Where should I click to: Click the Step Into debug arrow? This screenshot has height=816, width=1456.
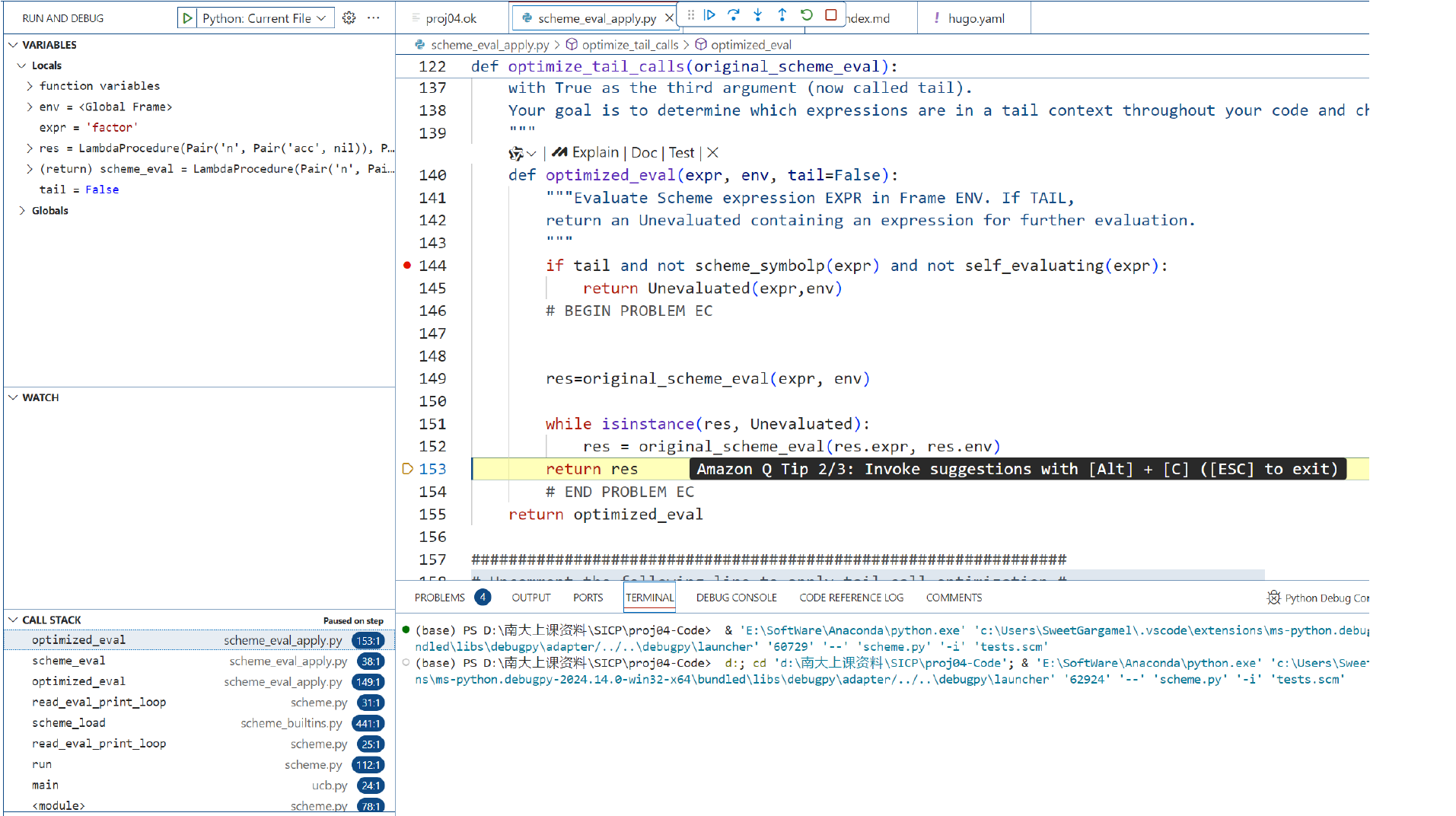(758, 15)
